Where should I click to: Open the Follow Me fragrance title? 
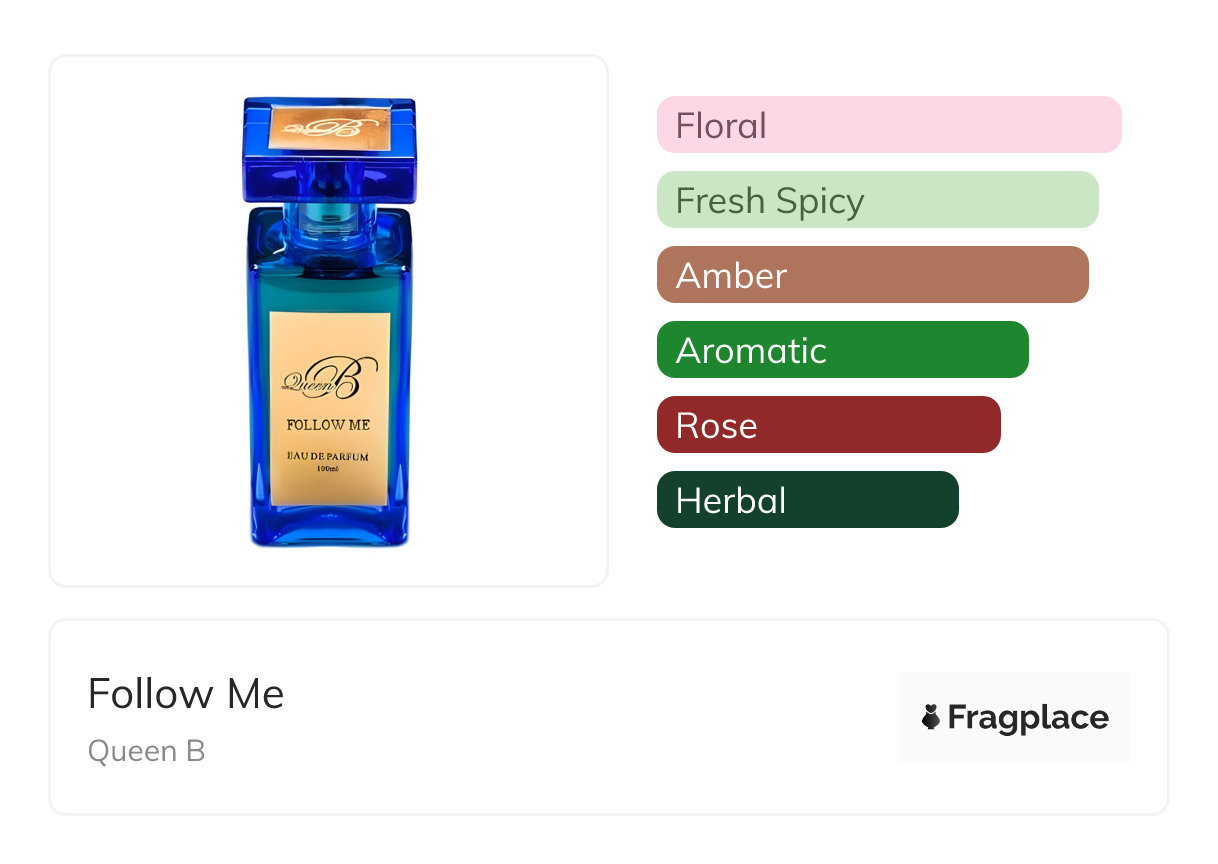coord(186,694)
